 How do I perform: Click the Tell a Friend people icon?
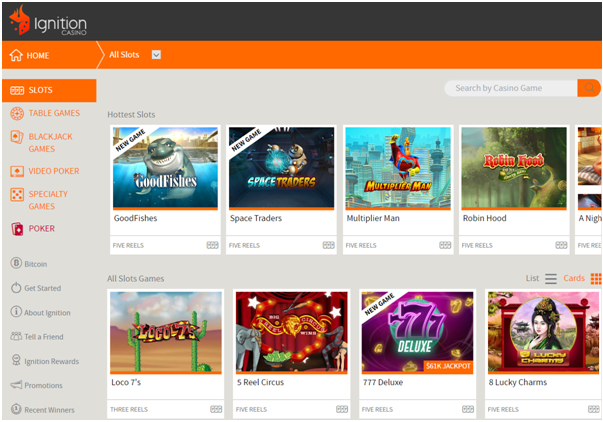[16, 336]
